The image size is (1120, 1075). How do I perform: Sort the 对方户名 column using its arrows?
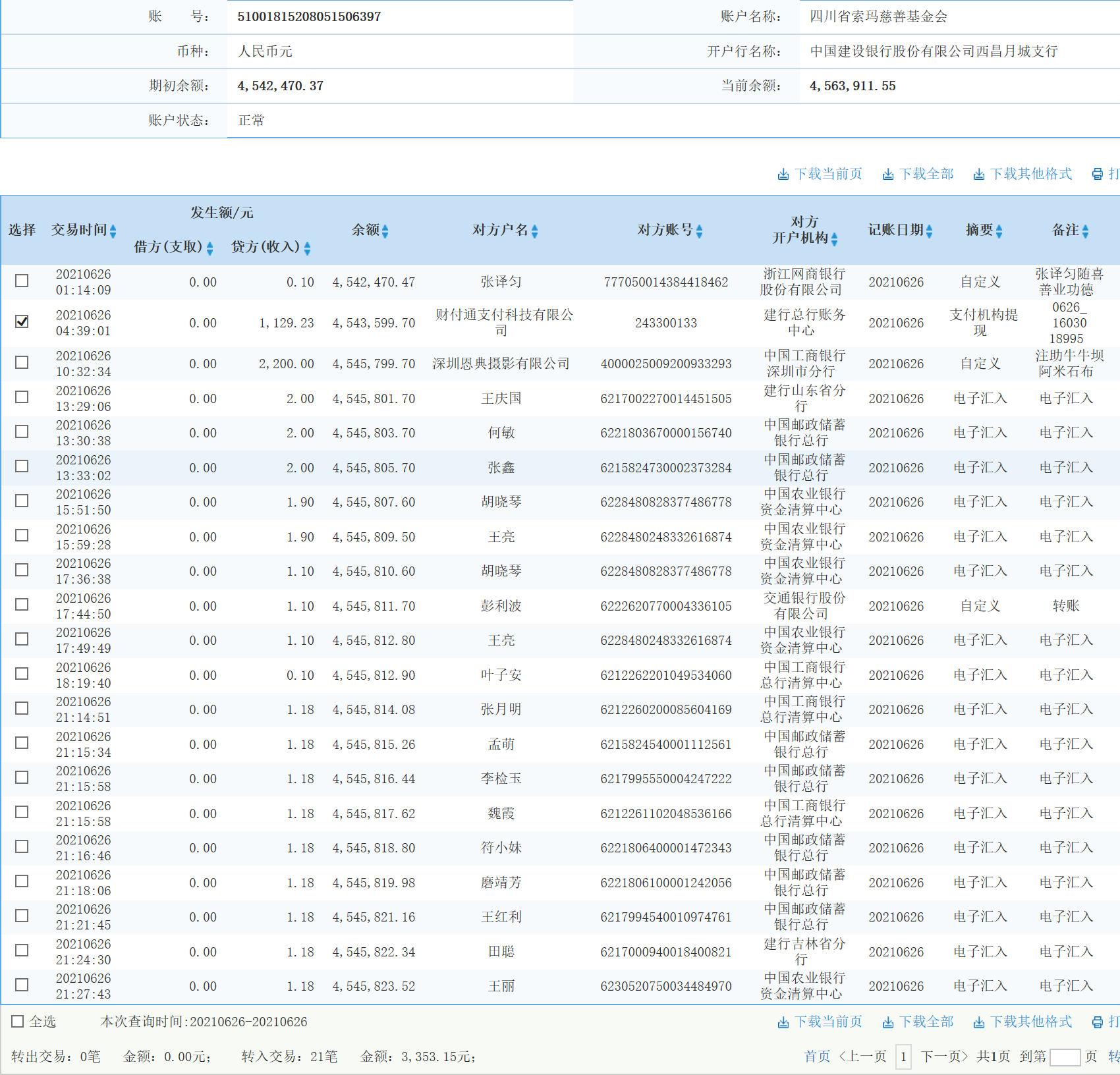click(535, 231)
